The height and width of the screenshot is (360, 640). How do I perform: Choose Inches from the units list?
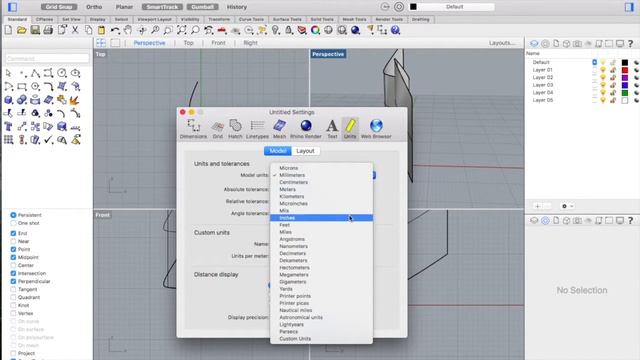(321, 218)
